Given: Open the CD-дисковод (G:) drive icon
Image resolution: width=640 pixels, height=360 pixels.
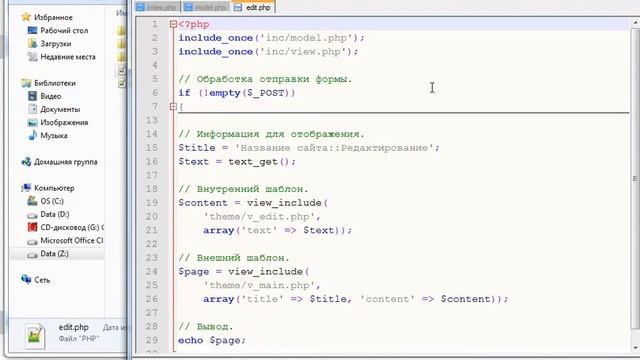Looking at the screenshot, I should pyautogui.click(x=32, y=227).
